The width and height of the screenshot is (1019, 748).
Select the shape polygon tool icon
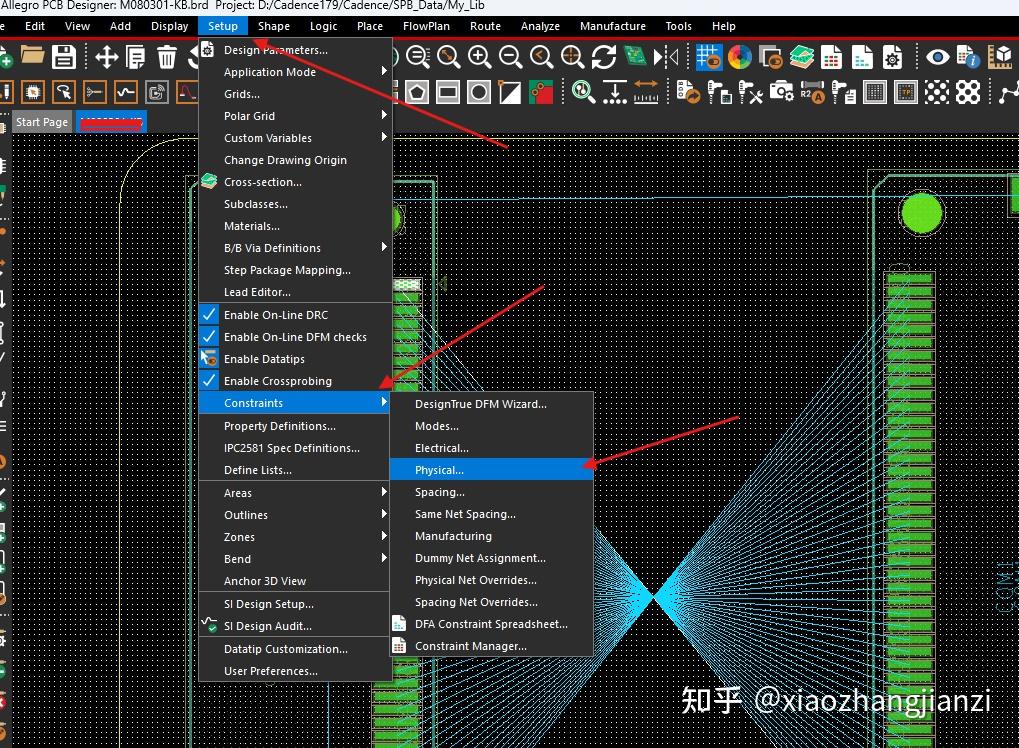click(417, 92)
